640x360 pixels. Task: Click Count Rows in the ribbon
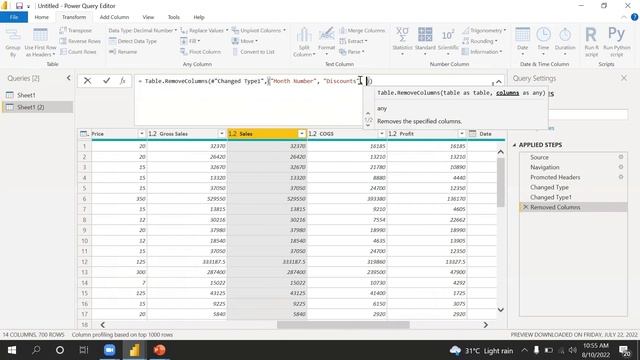78,52
